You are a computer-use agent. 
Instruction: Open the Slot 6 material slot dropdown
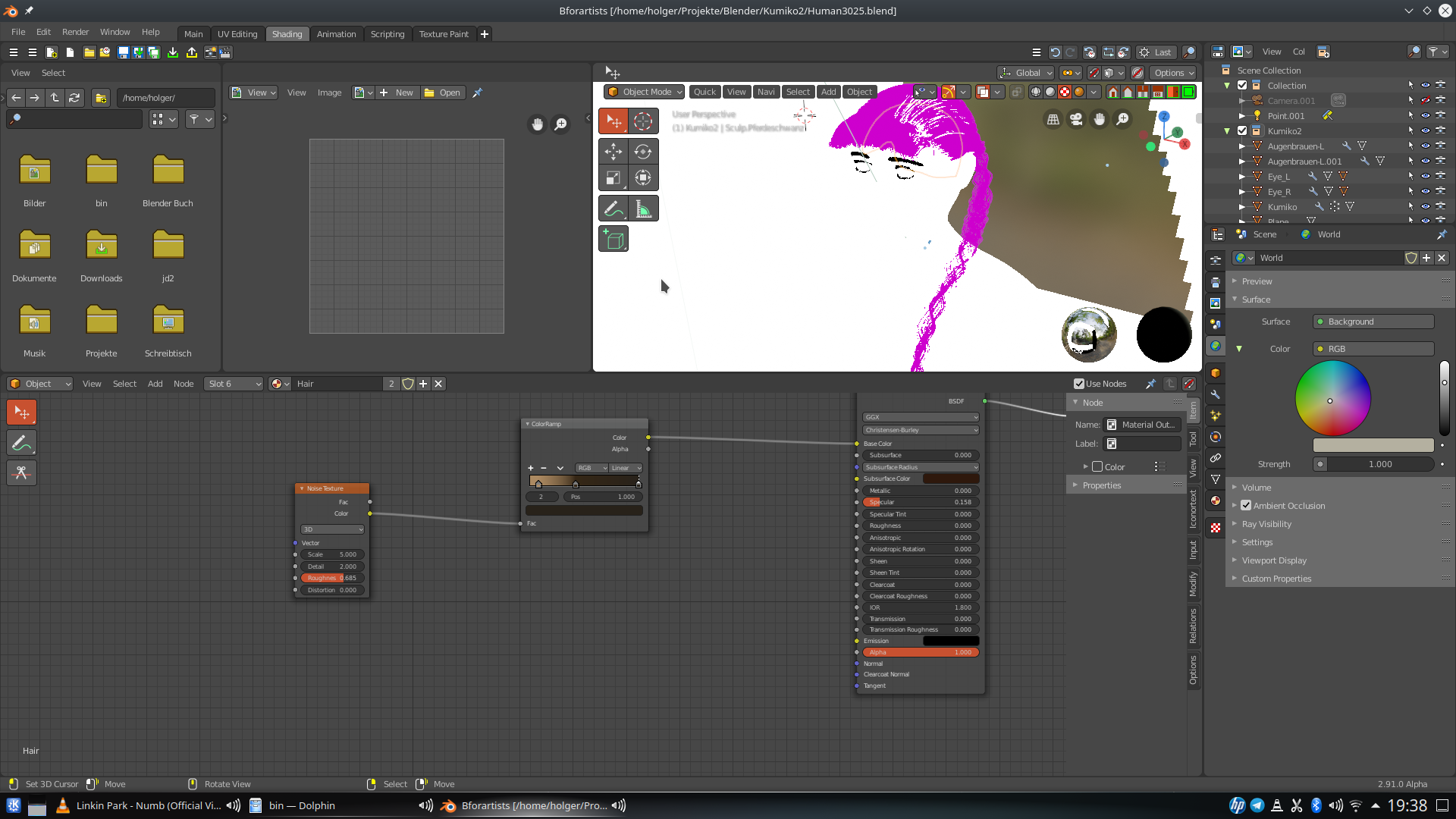pos(234,384)
